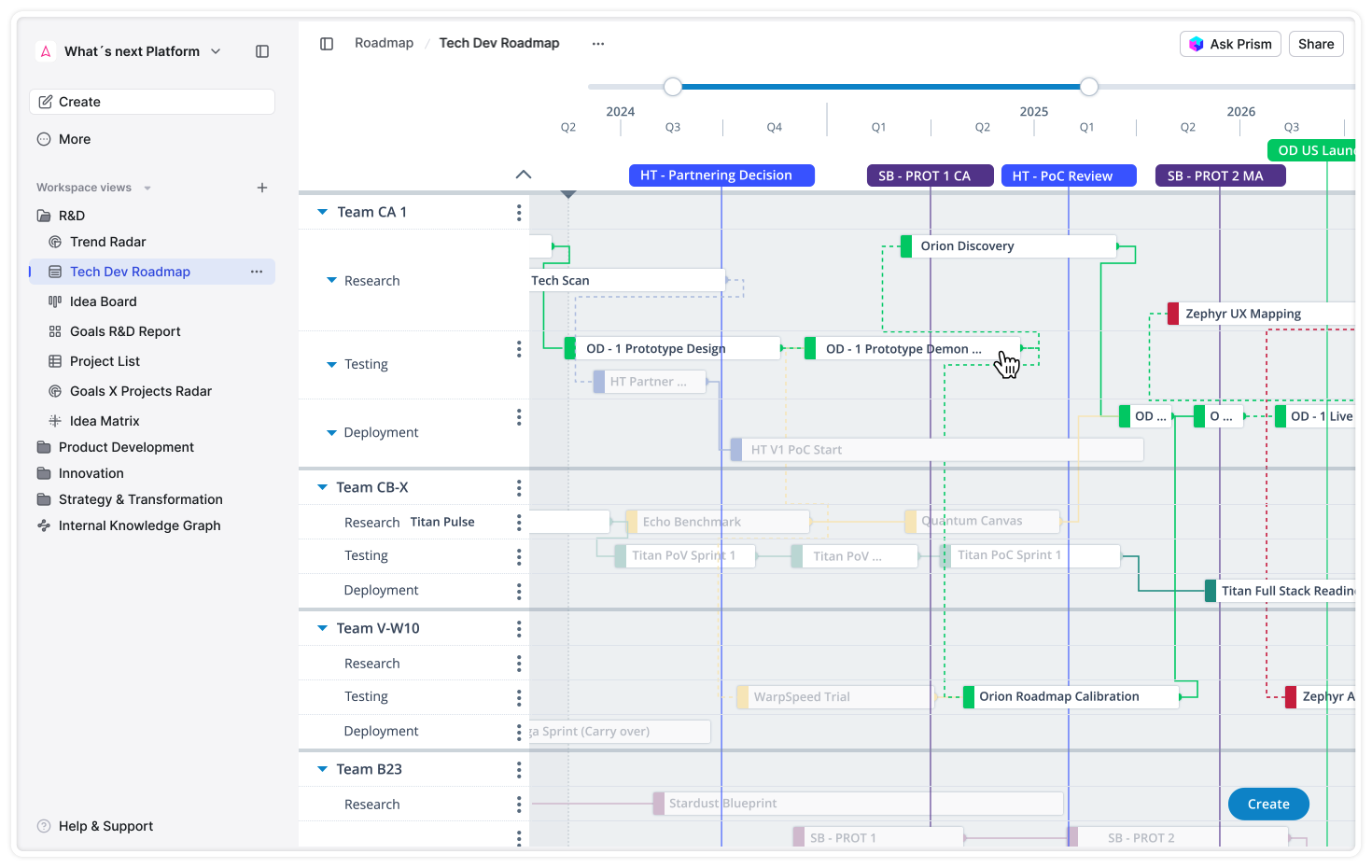Collapse the Team CA 1 group
This screenshot has height=868, width=1372.
(x=322, y=212)
